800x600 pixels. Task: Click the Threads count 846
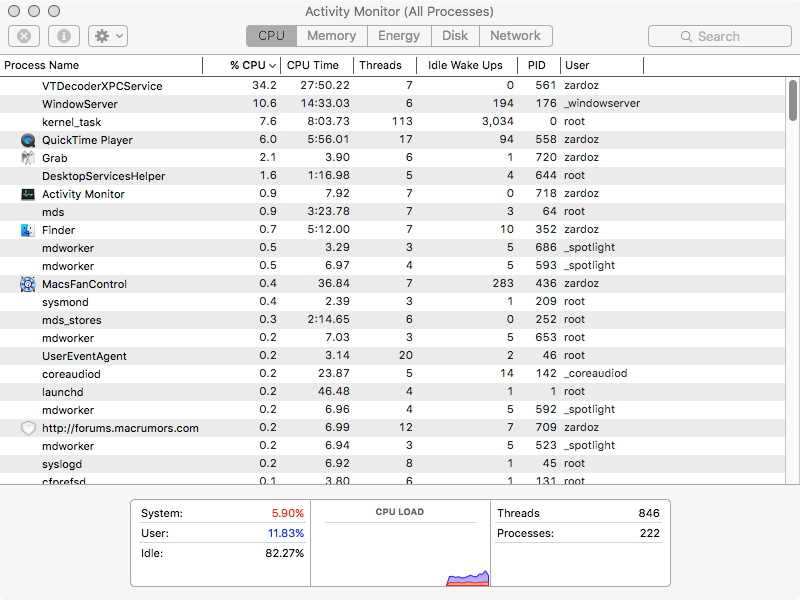click(x=649, y=513)
